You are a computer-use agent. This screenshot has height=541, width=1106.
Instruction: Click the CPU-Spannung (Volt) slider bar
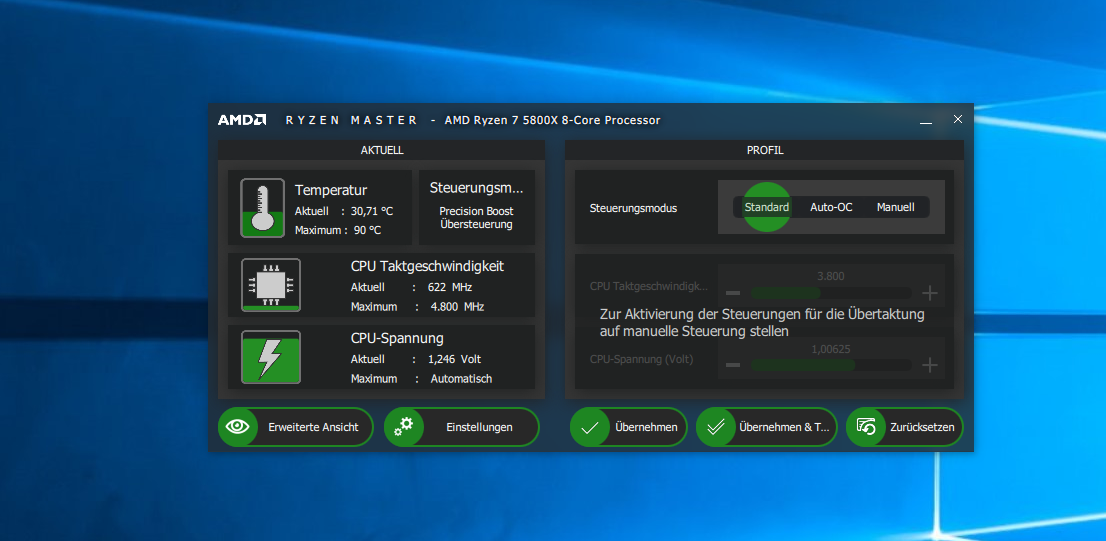tap(831, 365)
